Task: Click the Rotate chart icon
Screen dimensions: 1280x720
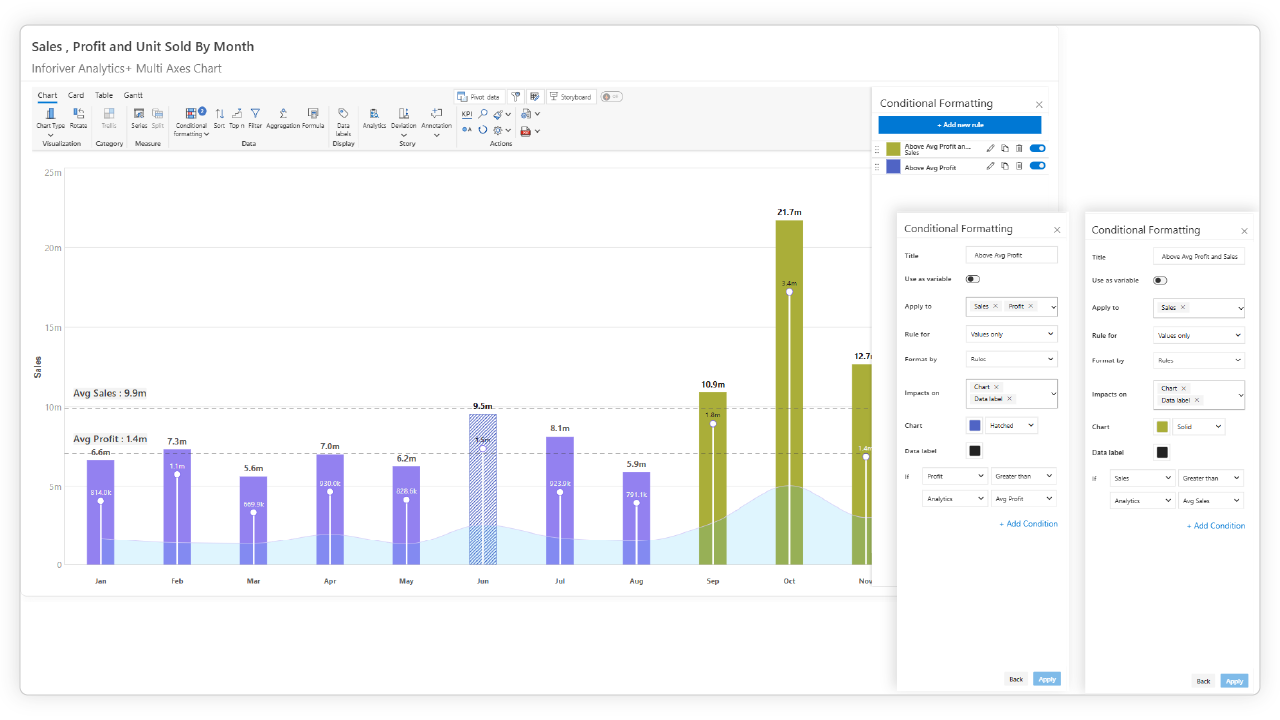Action: [x=78, y=117]
